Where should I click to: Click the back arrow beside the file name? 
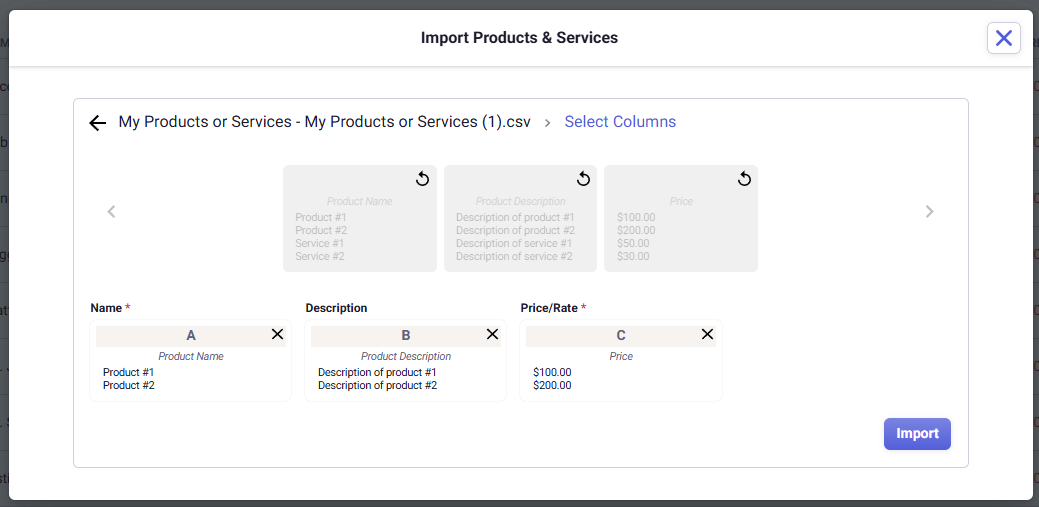(97, 123)
